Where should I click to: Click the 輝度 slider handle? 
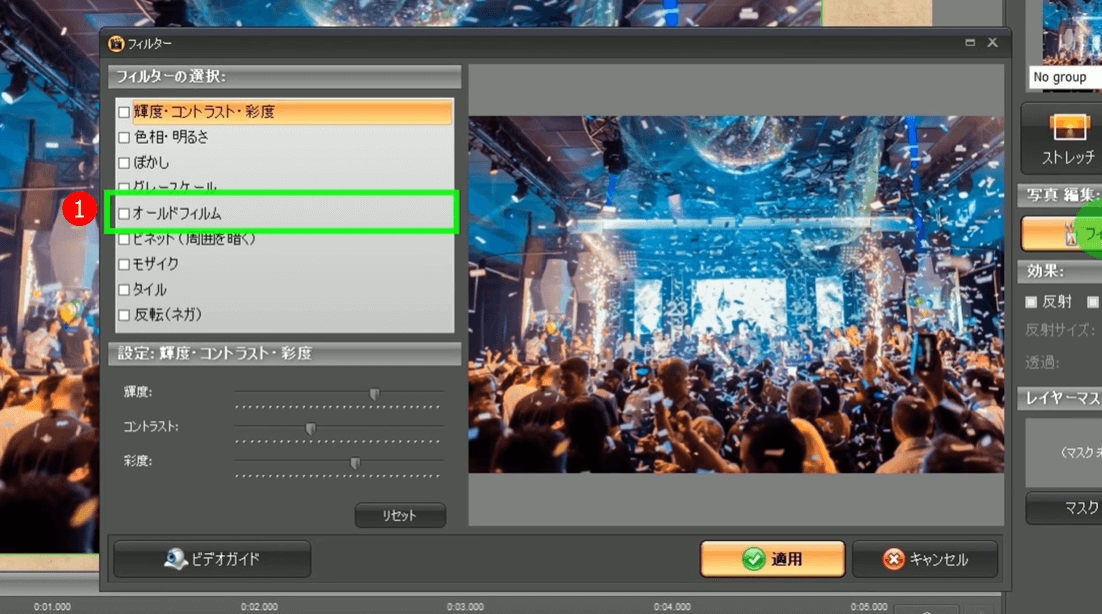(x=375, y=394)
